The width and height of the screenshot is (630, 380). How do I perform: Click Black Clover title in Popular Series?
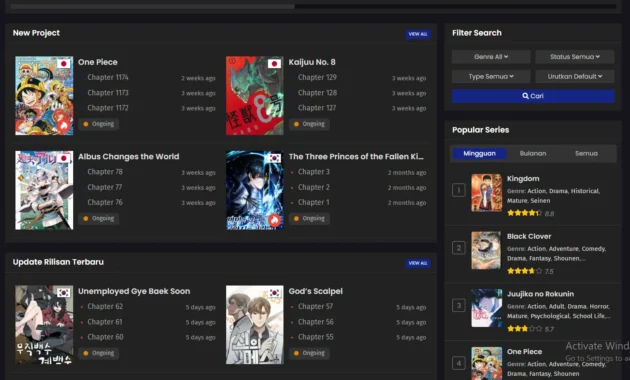[529, 237]
